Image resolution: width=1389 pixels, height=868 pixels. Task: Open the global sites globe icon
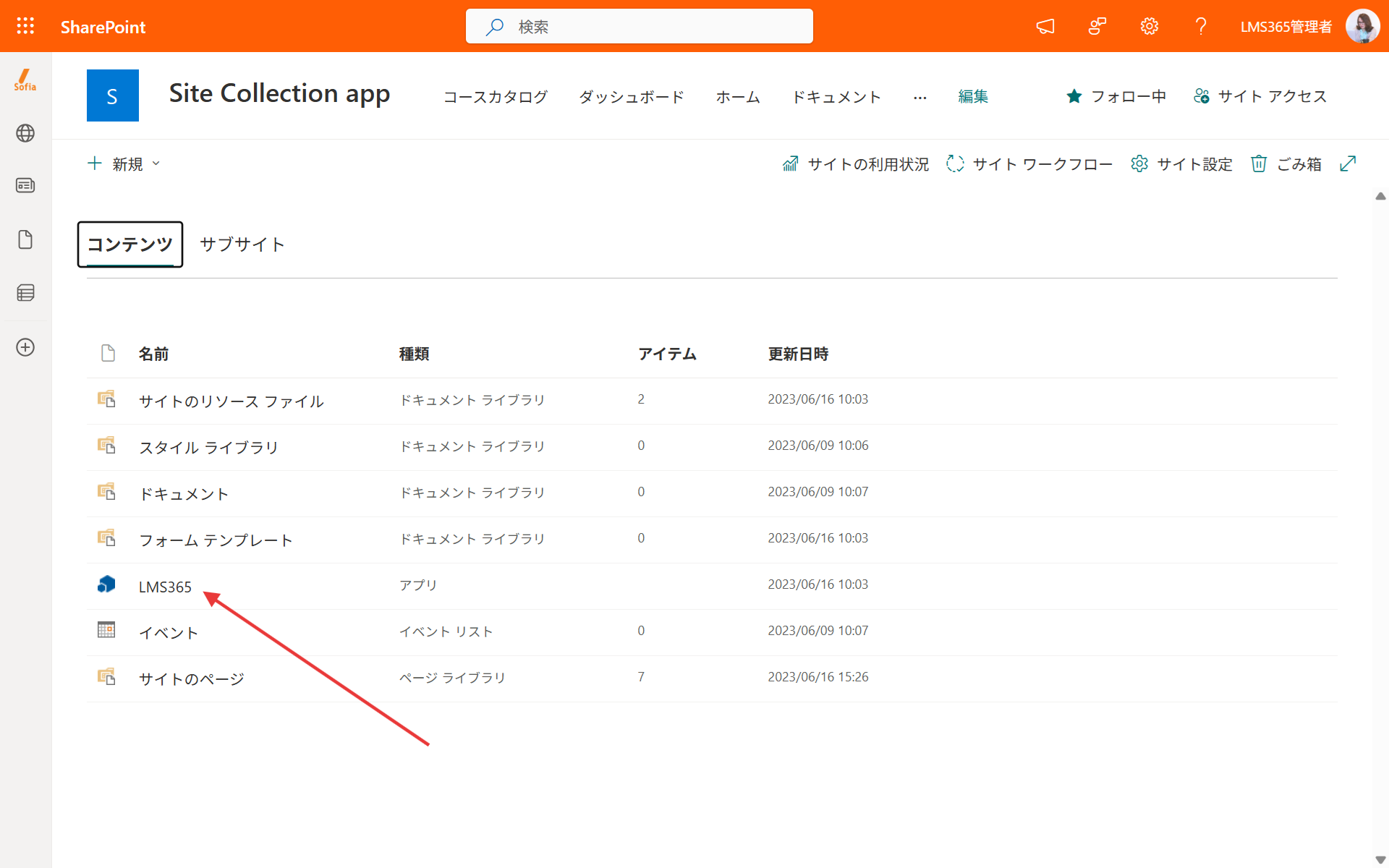coord(25,133)
